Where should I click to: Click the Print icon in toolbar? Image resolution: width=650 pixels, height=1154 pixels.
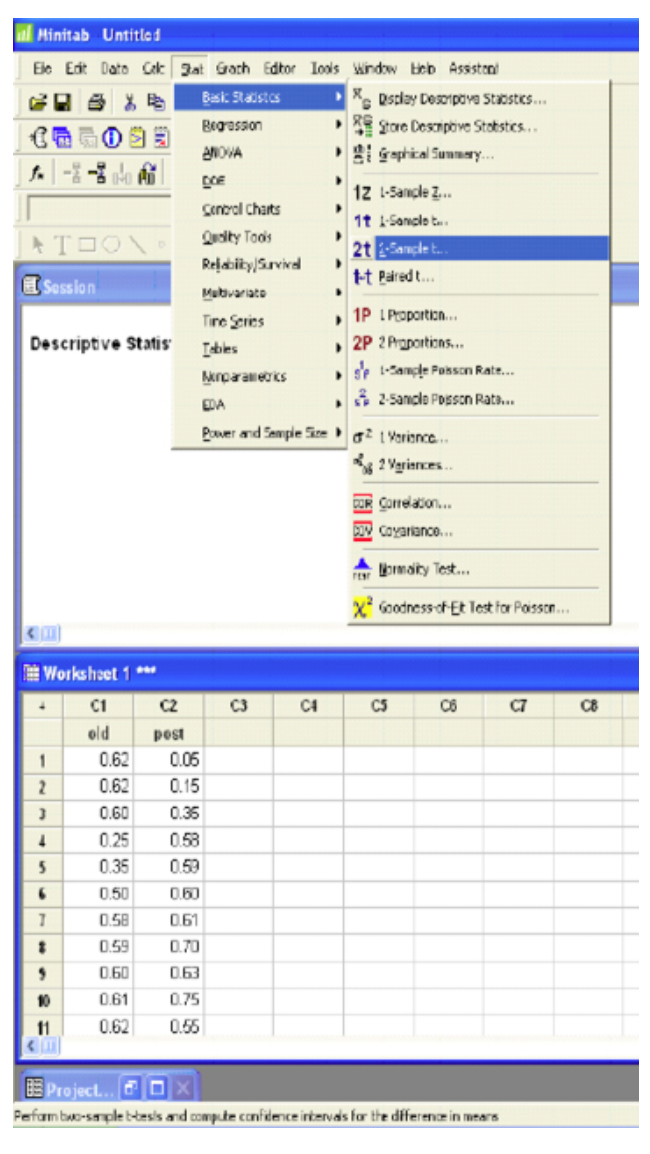click(95, 102)
